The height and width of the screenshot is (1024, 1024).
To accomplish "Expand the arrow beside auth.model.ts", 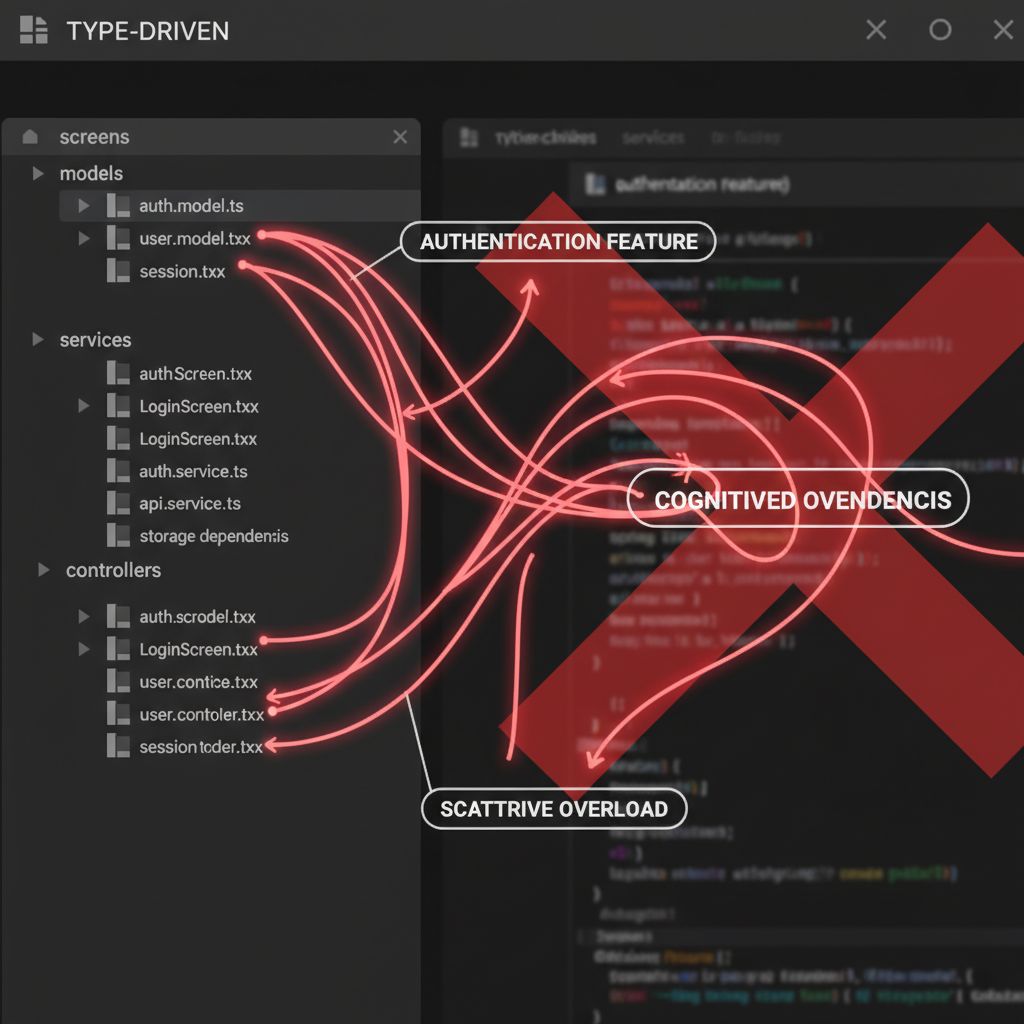I will click(84, 206).
